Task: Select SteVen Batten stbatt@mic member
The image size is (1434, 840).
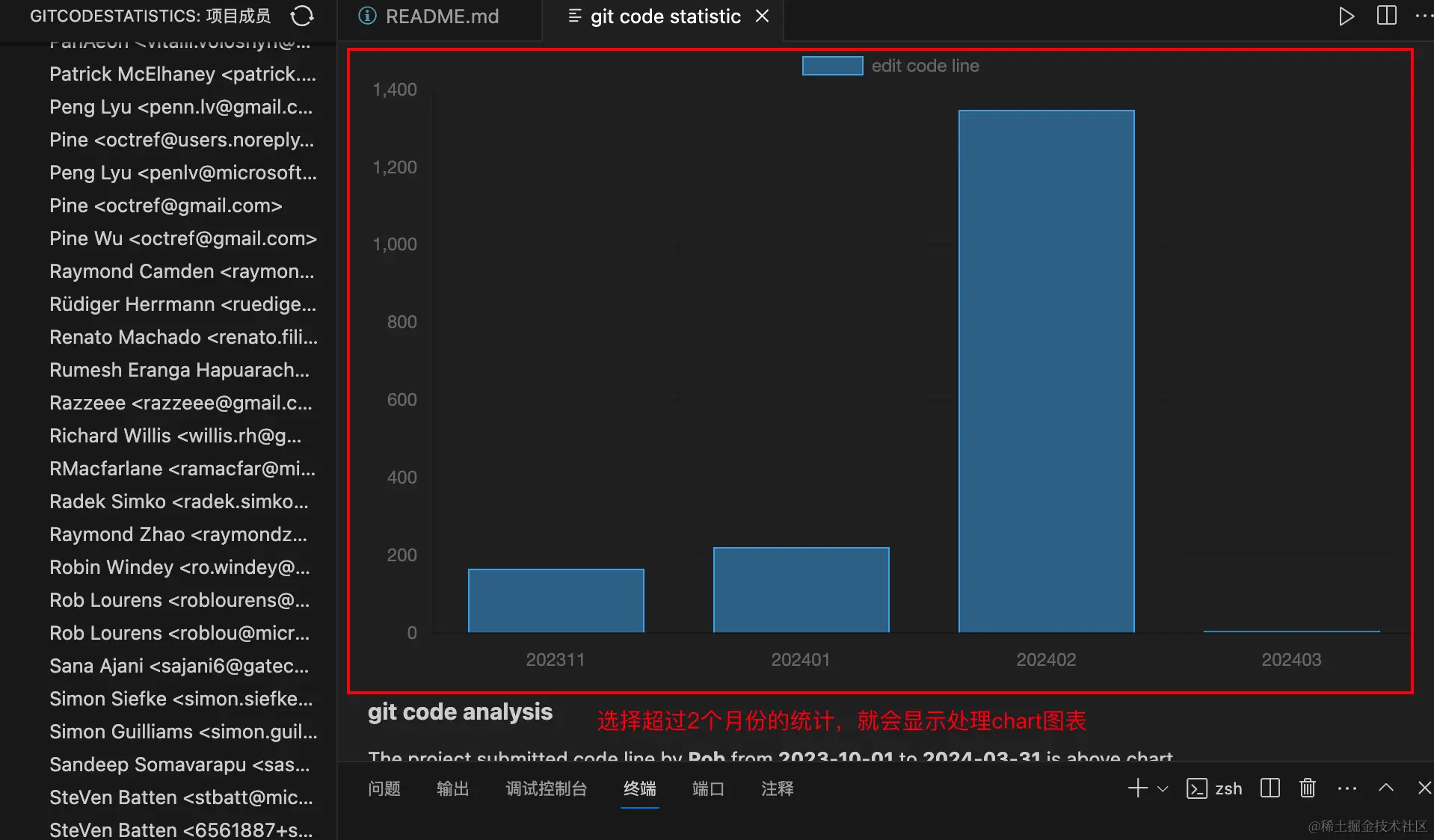Action: [168, 797]
